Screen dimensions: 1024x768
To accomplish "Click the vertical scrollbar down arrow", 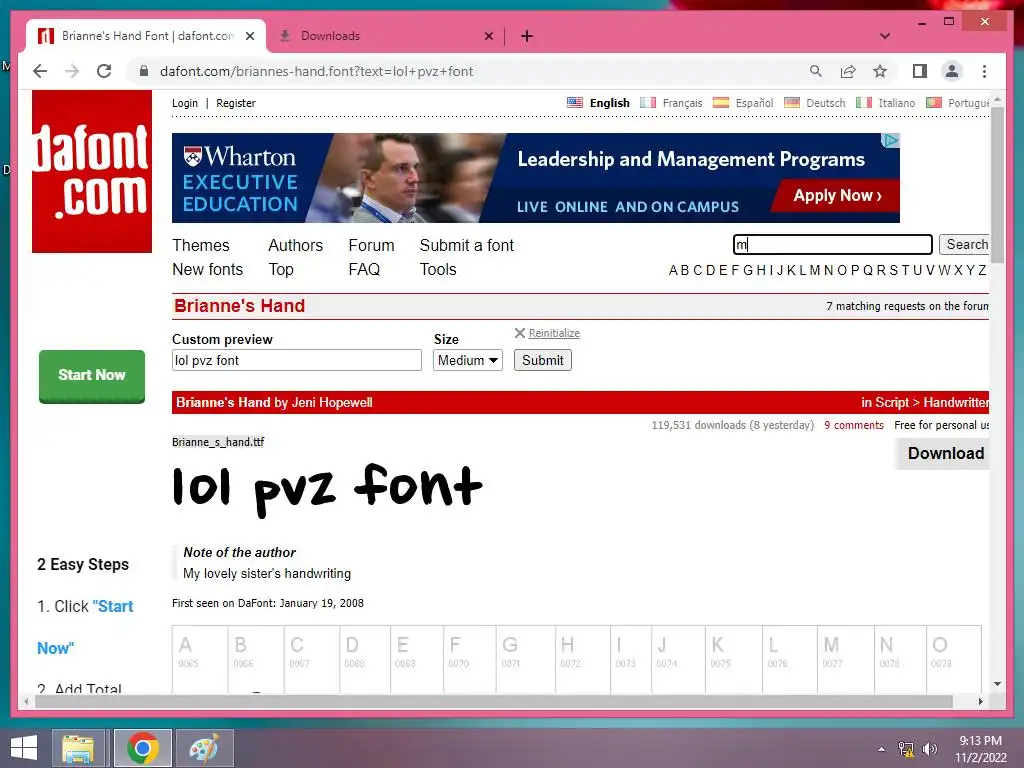I will point(997,684).
